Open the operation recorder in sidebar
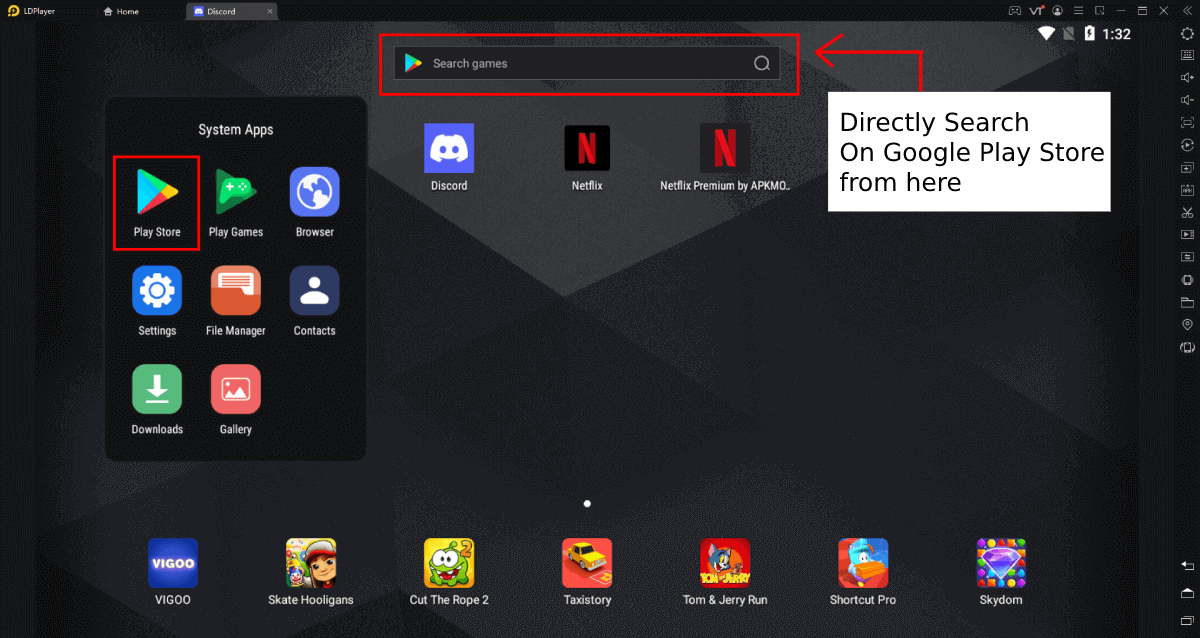The height and width of the screenshot is (638, 1200). pos(1187,145)
